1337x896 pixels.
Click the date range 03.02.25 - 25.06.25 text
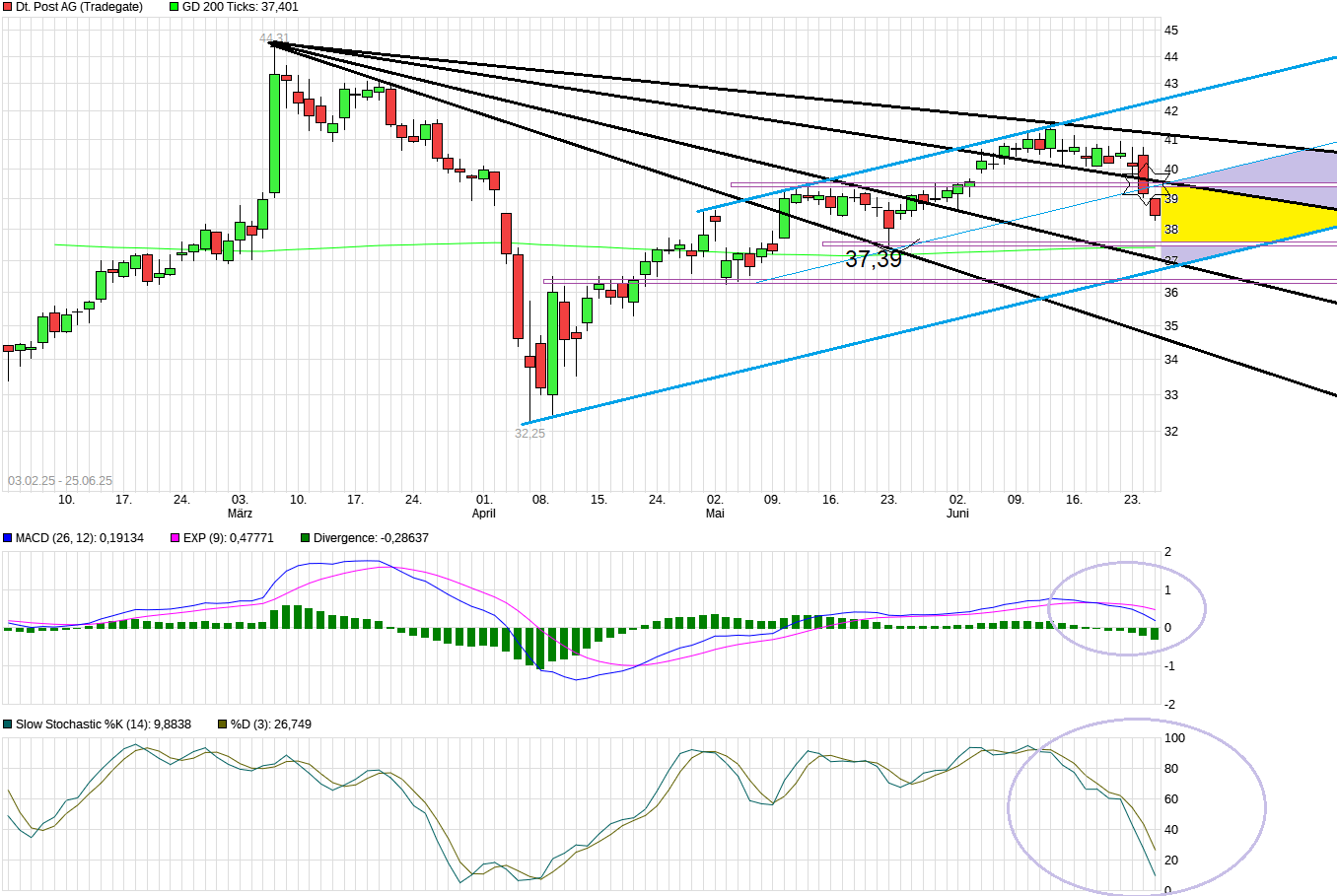60,481
